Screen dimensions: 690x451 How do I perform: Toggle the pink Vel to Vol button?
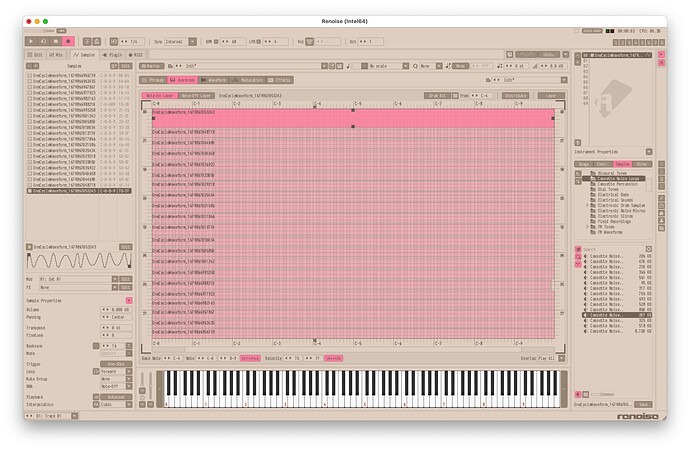(334, 359)
